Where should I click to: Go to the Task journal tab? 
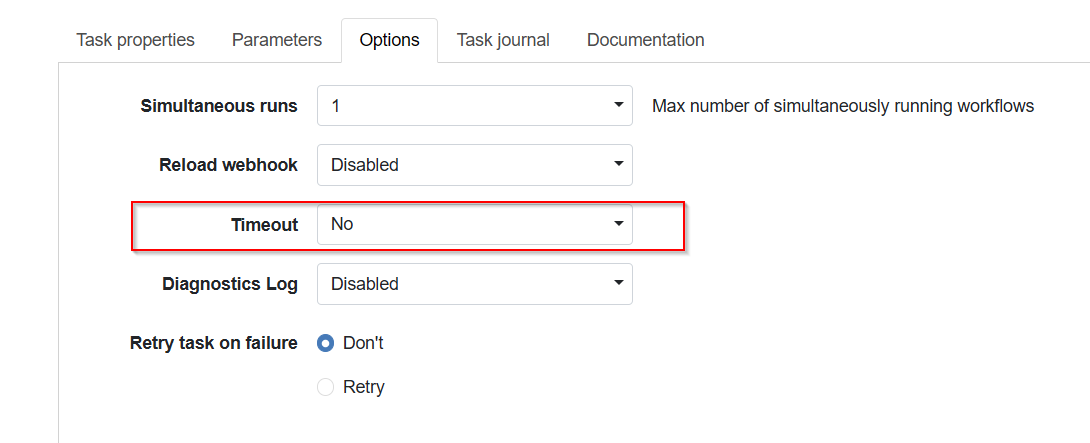coord(503,40)
